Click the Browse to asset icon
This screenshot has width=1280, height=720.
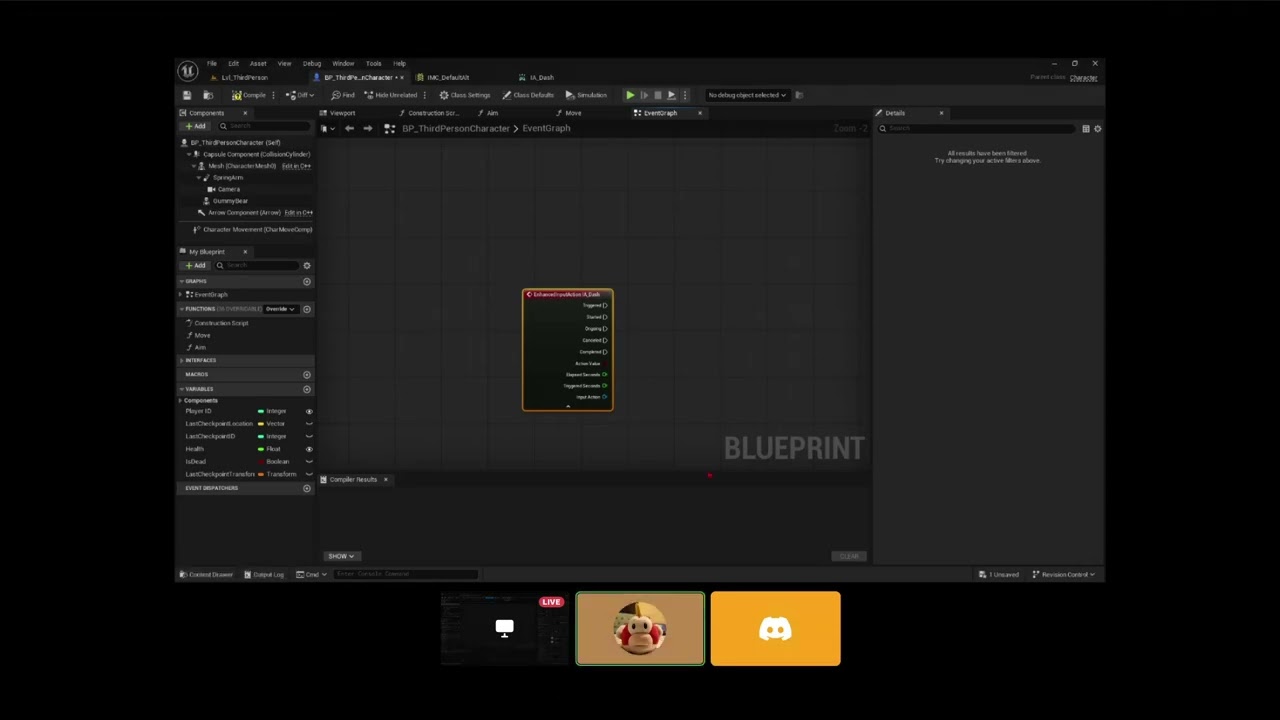tap(208, 95)
